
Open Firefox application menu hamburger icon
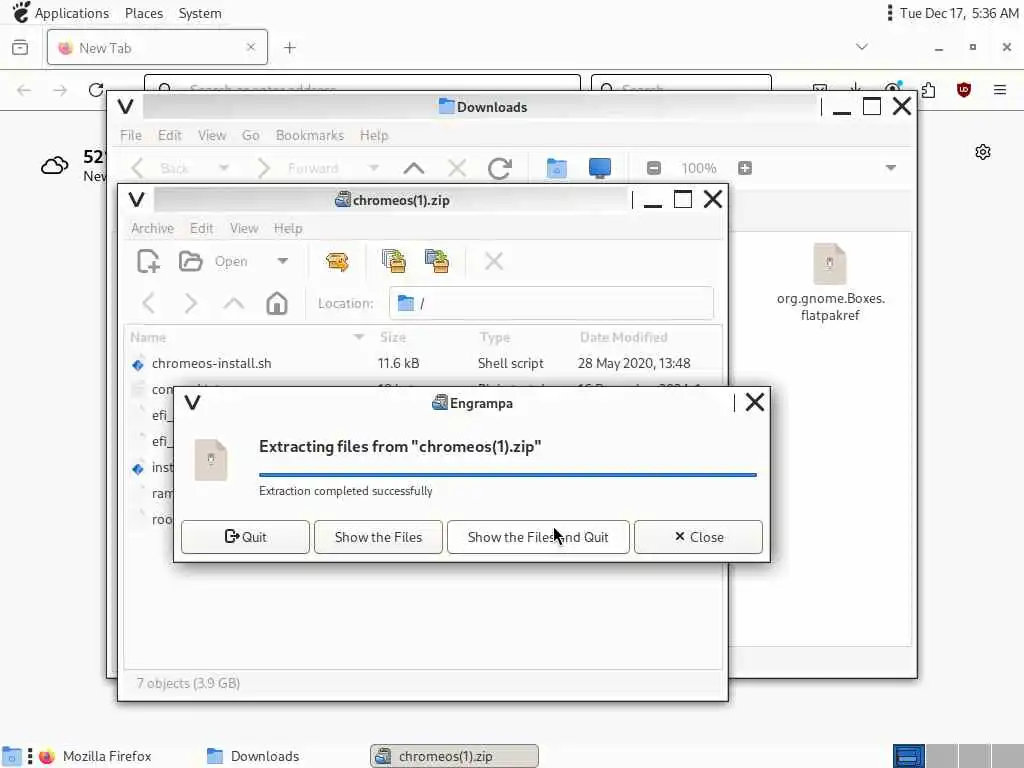1000,89
